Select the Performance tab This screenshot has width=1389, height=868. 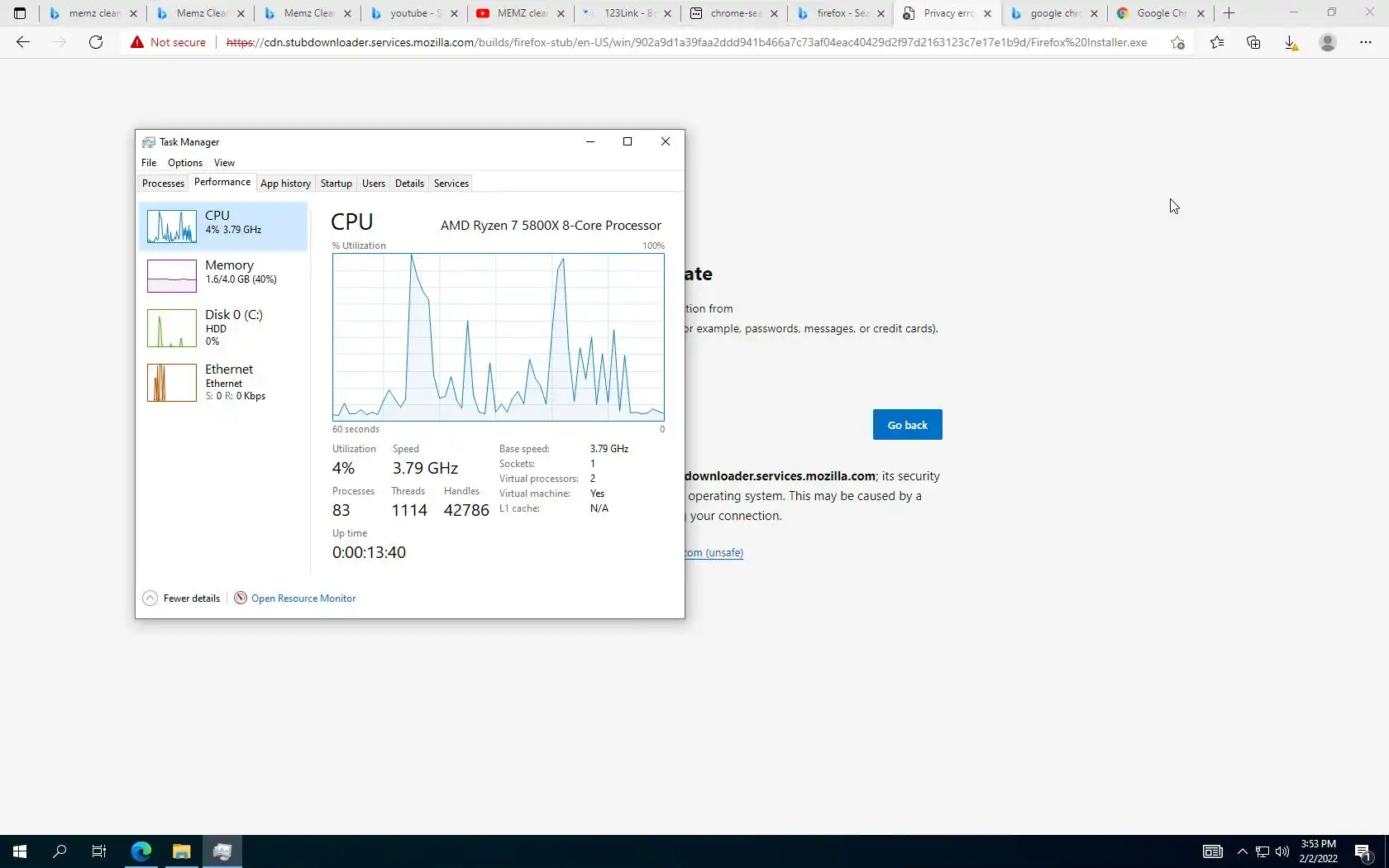click(x=222, y=182)
